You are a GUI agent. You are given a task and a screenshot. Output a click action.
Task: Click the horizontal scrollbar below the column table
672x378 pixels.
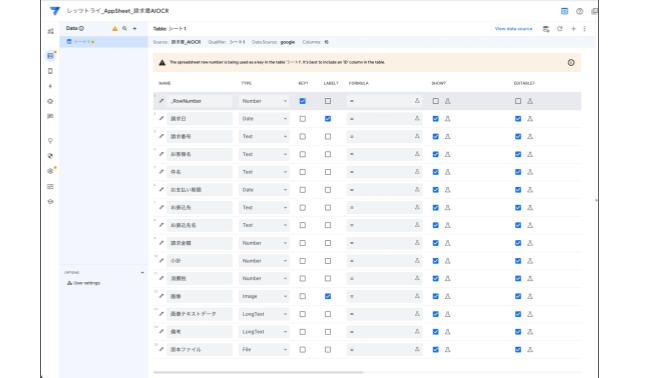[258, 372]
